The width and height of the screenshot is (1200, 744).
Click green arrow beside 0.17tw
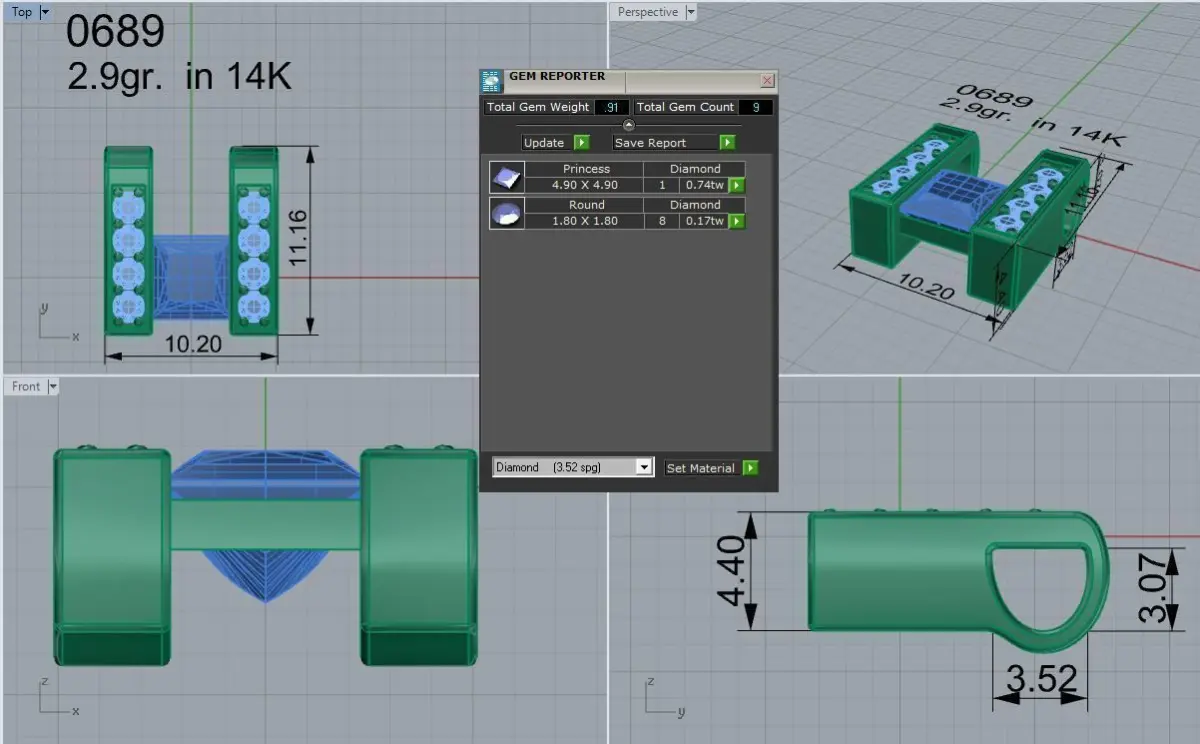(737, 221)
